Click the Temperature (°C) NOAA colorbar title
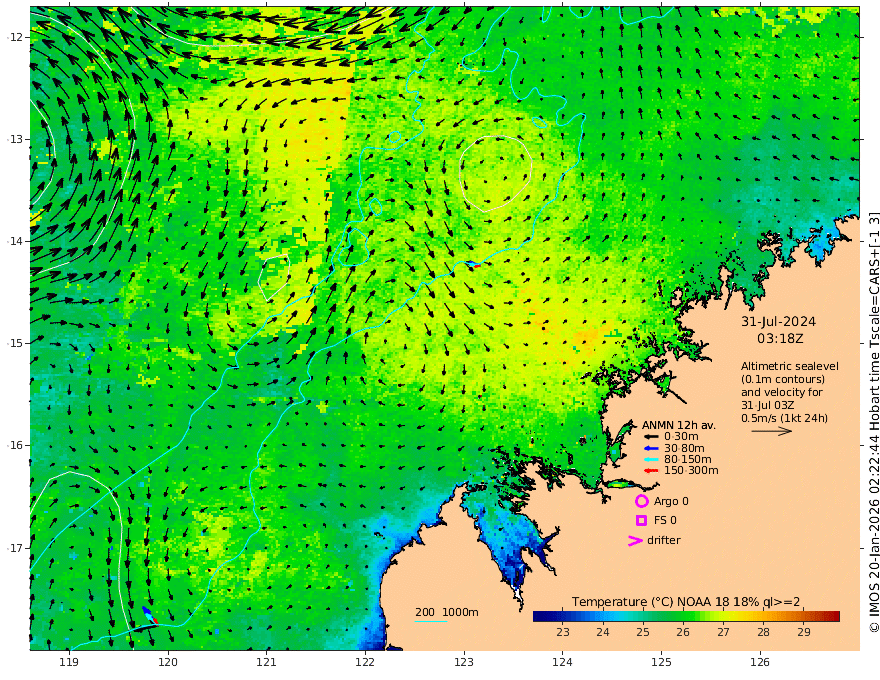 [686, 602]
